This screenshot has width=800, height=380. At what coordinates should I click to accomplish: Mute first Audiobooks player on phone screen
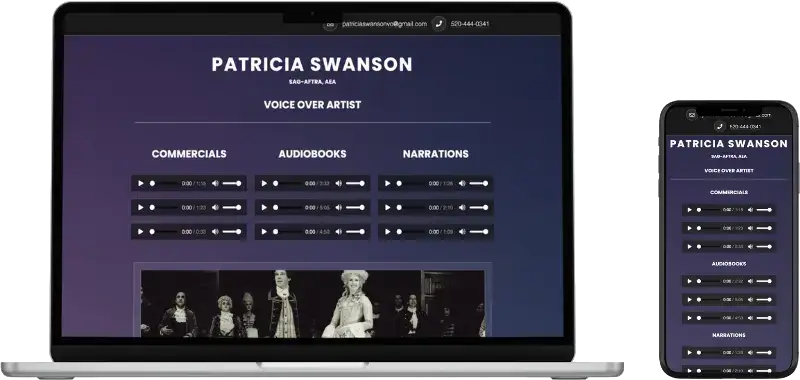click(750, 281)
